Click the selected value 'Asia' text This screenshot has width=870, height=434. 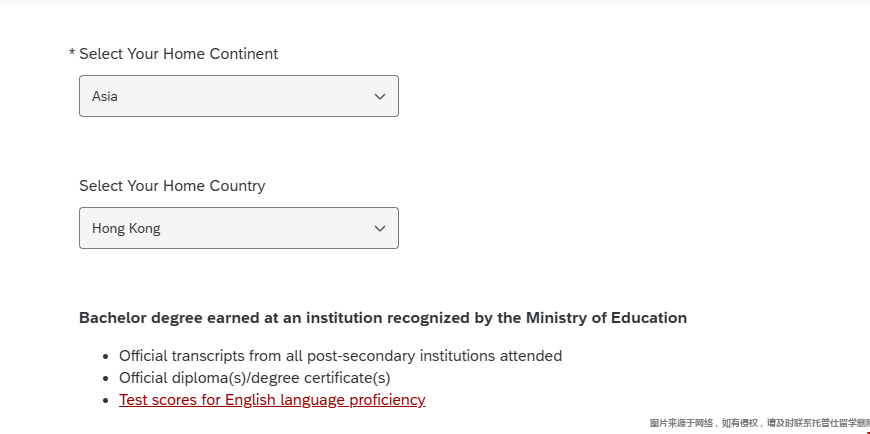point(105,97)
